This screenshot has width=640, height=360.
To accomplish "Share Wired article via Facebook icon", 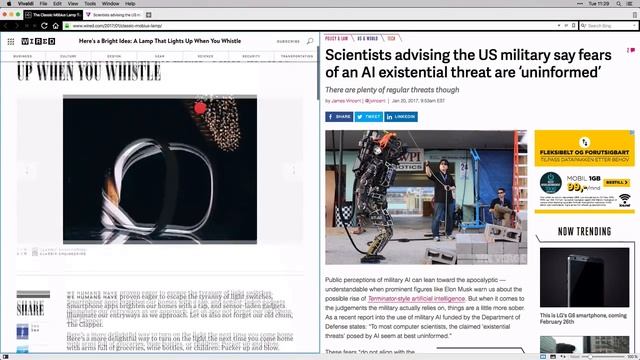I will pyautogui.click(x=22, y=331).
